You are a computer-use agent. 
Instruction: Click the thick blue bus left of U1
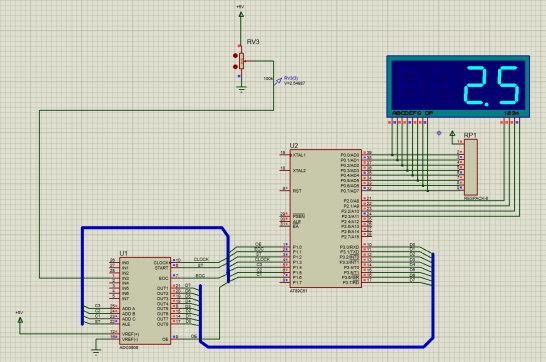[83, 275]
